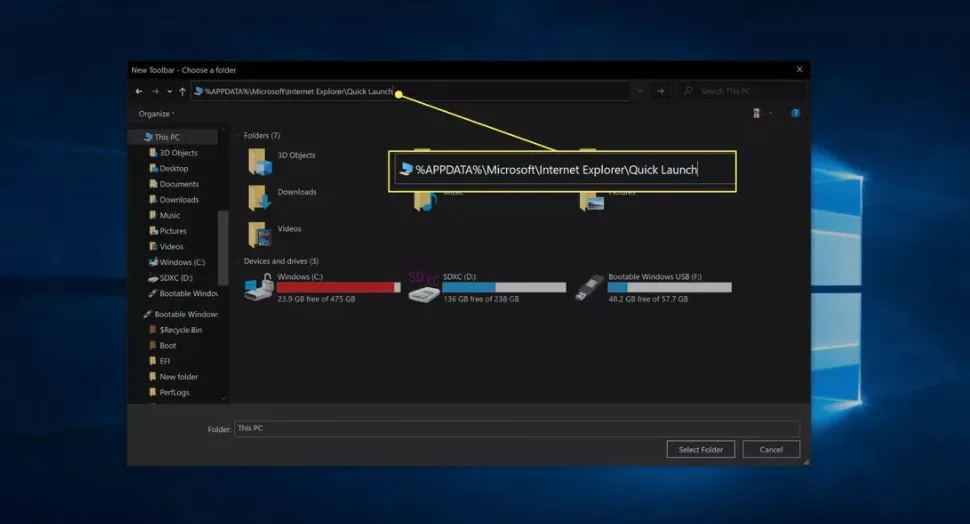Click '136 GB free of 238 GB' text
Image resolution: width=970 pixels, height=524 pixels.
coord(481,299)
